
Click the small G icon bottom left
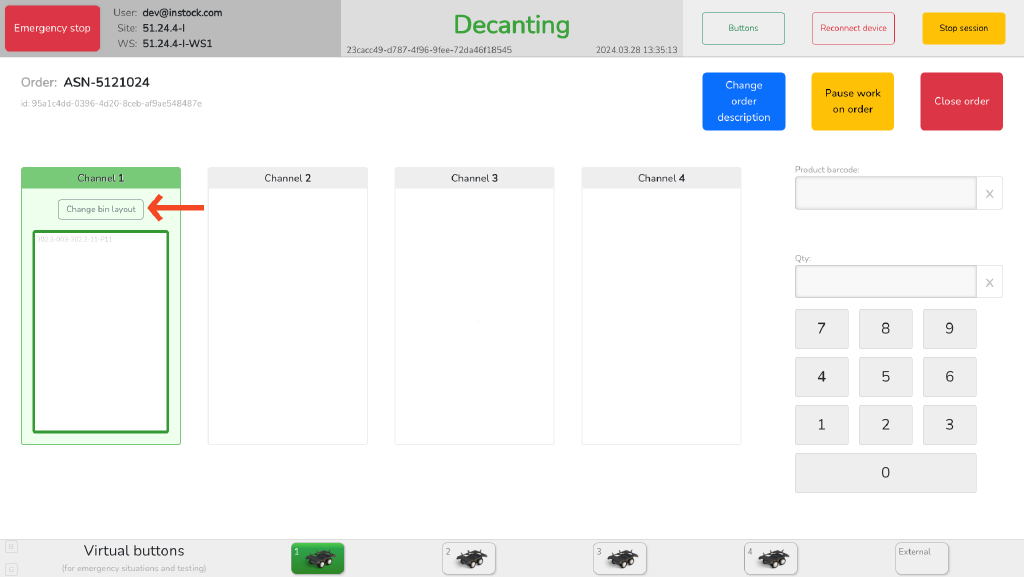point(11,569)
